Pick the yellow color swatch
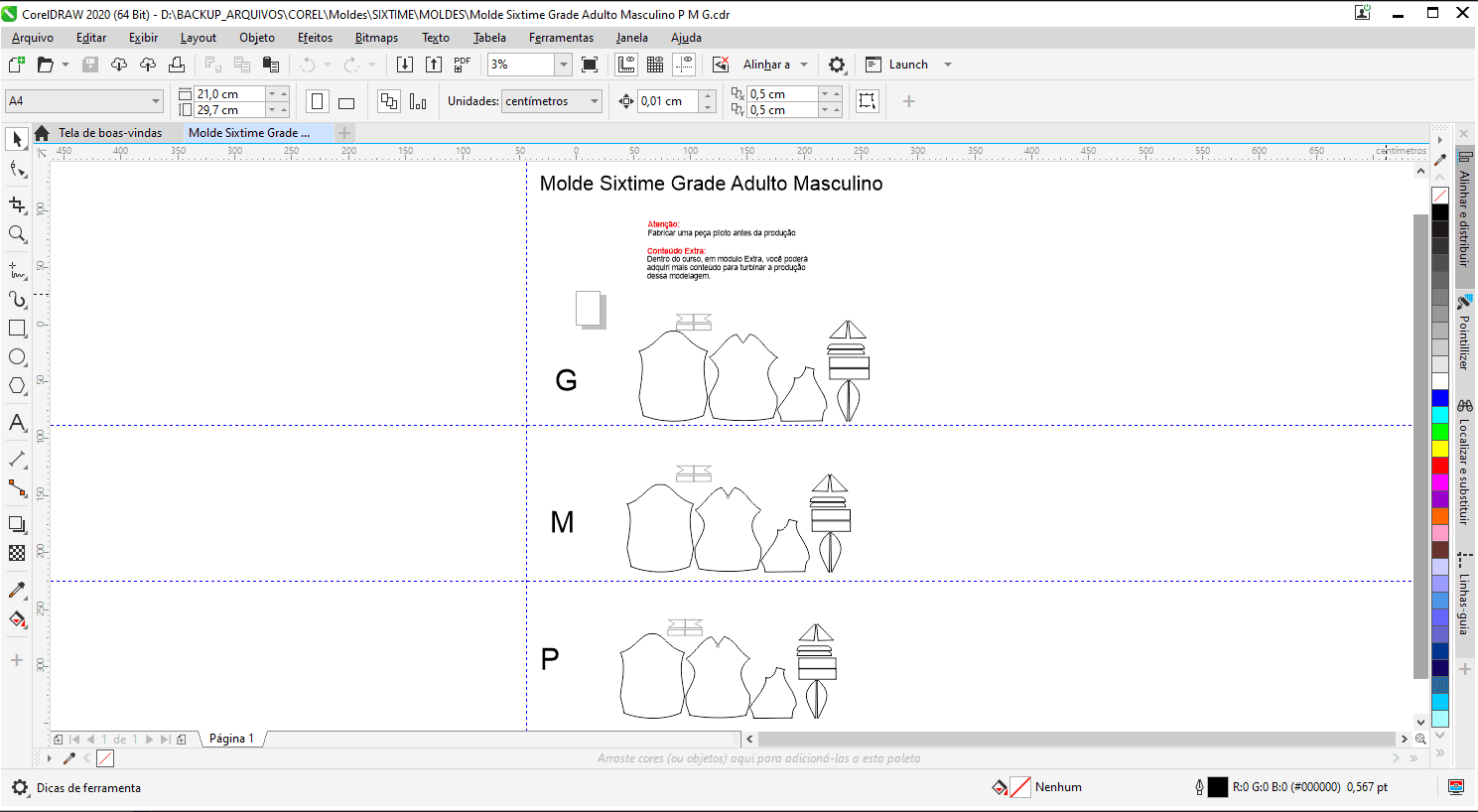This screenshot has width=1478, height=812. click(1440, 448)
